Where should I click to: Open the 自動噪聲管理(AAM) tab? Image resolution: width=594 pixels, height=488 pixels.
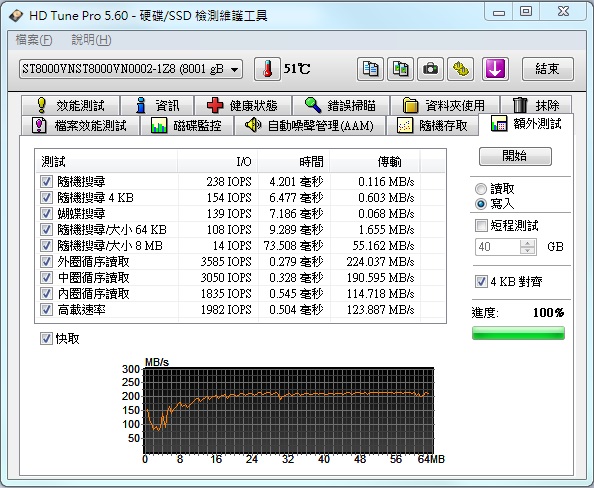(310, 125)
